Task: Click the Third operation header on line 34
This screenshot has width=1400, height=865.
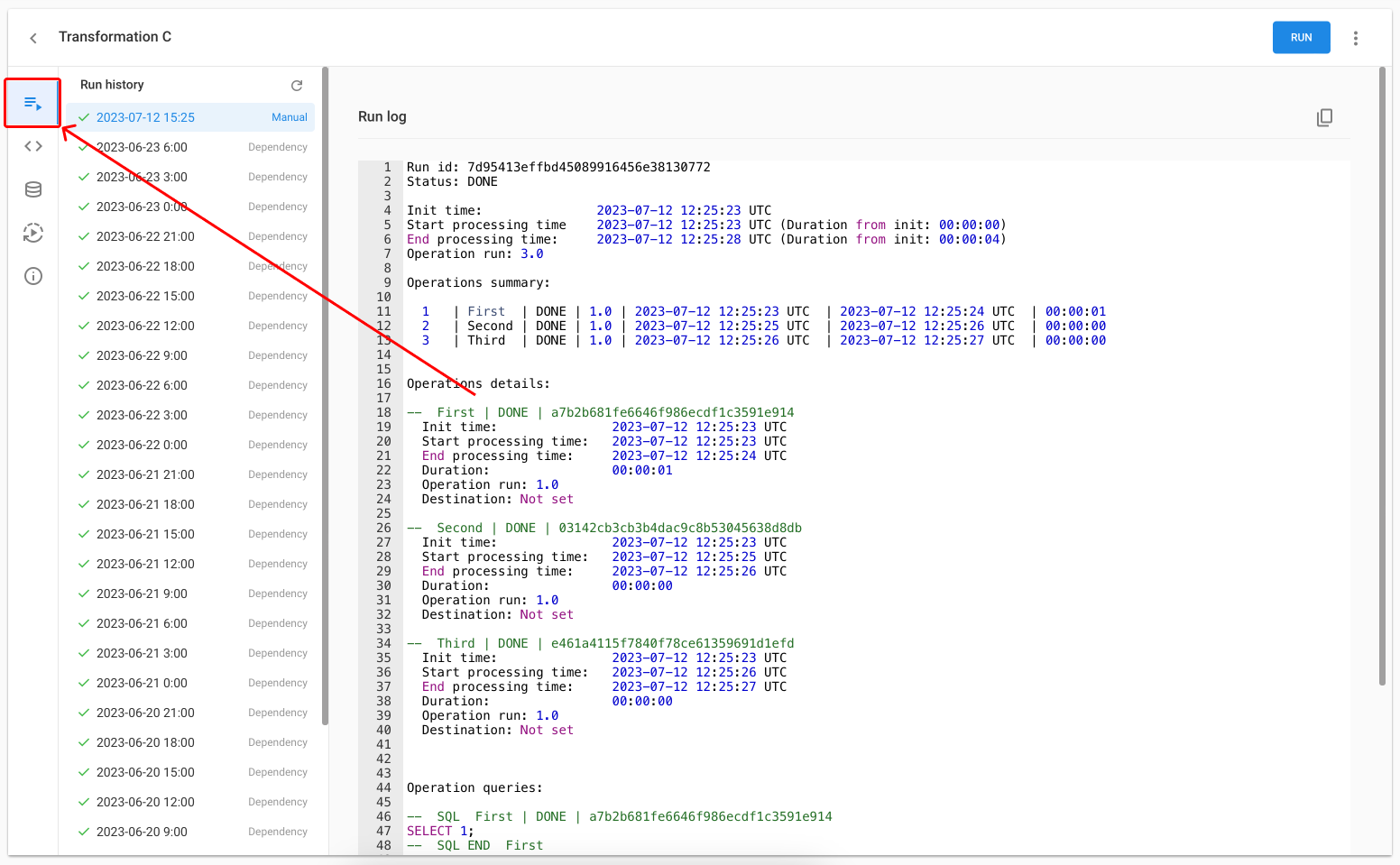Action: tap(601, 643)
